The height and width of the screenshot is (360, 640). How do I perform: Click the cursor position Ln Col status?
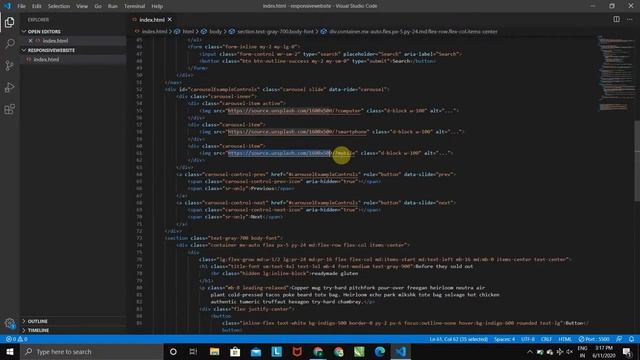tap(458, 339)
